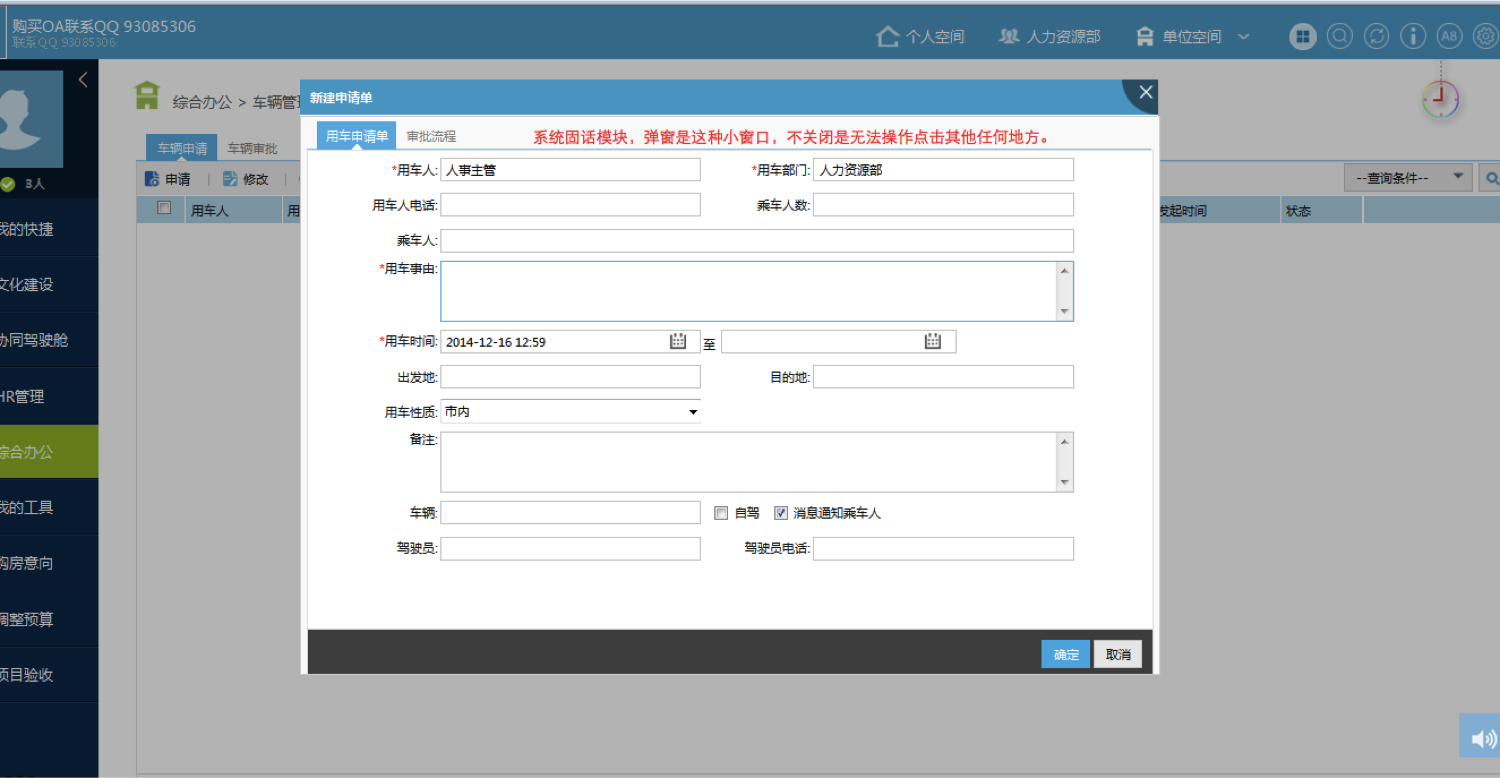Uncheck the 消息通知乘车人 checkbox

coord(781,513)
